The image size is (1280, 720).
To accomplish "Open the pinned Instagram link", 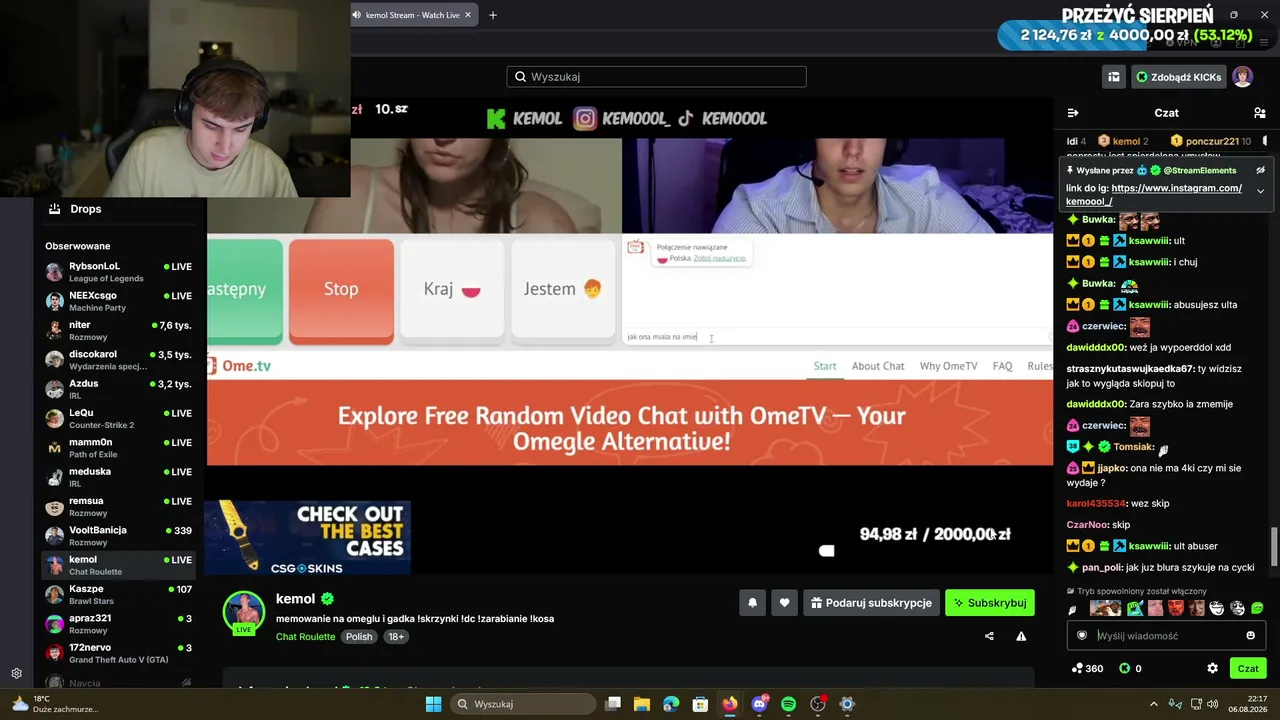I will (x=1154, y=195).
